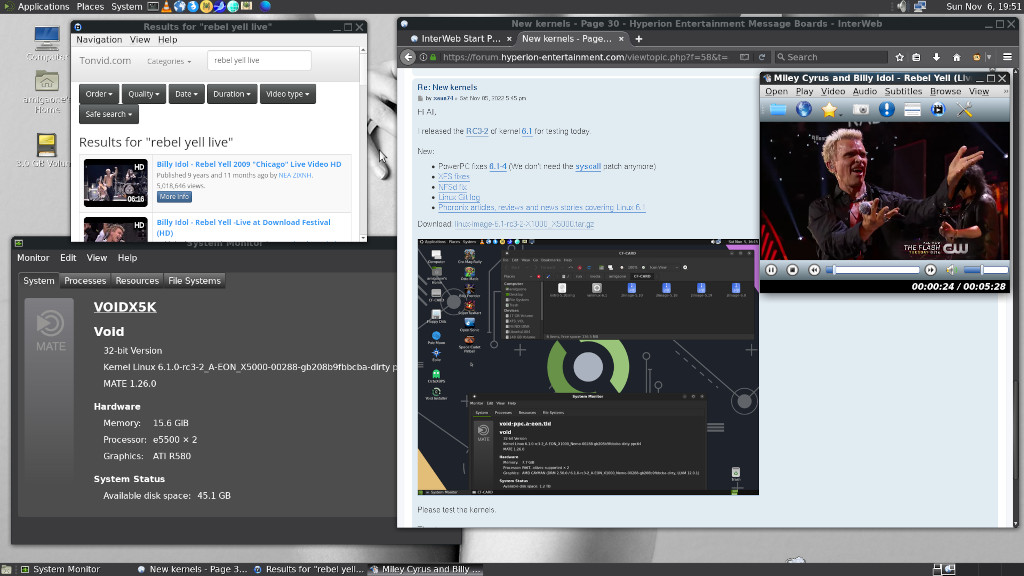Expand the Order dropdown on Tonvid
This screenshot has height=576, width=1024.
[99, 94]
